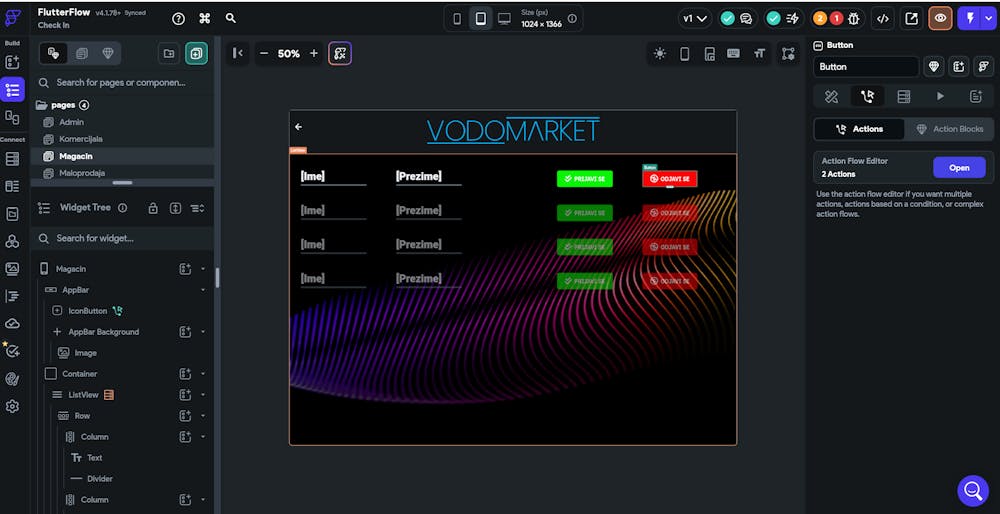
Task: Open the v1 version dropdown
Action: (695, 18)
